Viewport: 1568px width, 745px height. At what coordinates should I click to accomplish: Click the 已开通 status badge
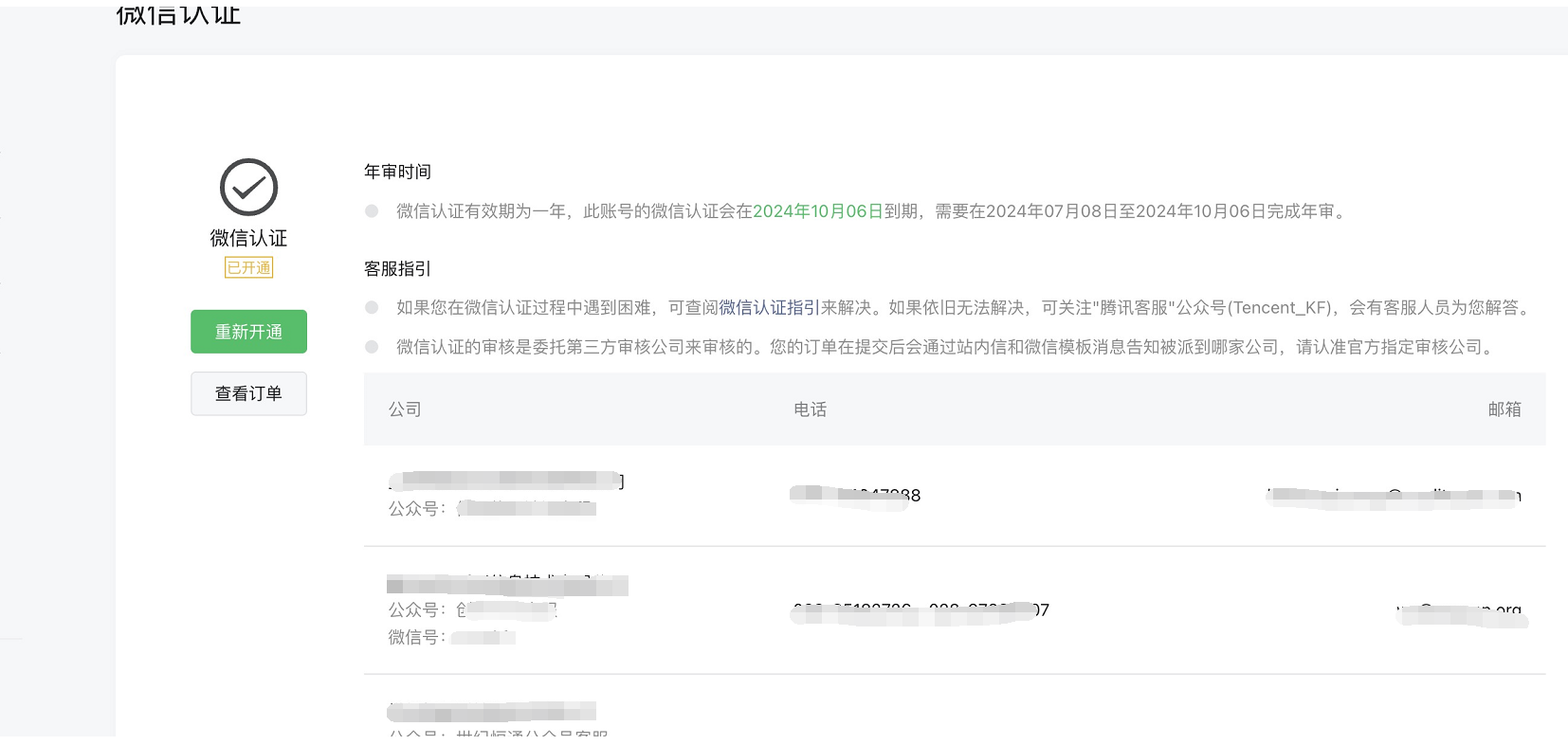click(248, 267)
